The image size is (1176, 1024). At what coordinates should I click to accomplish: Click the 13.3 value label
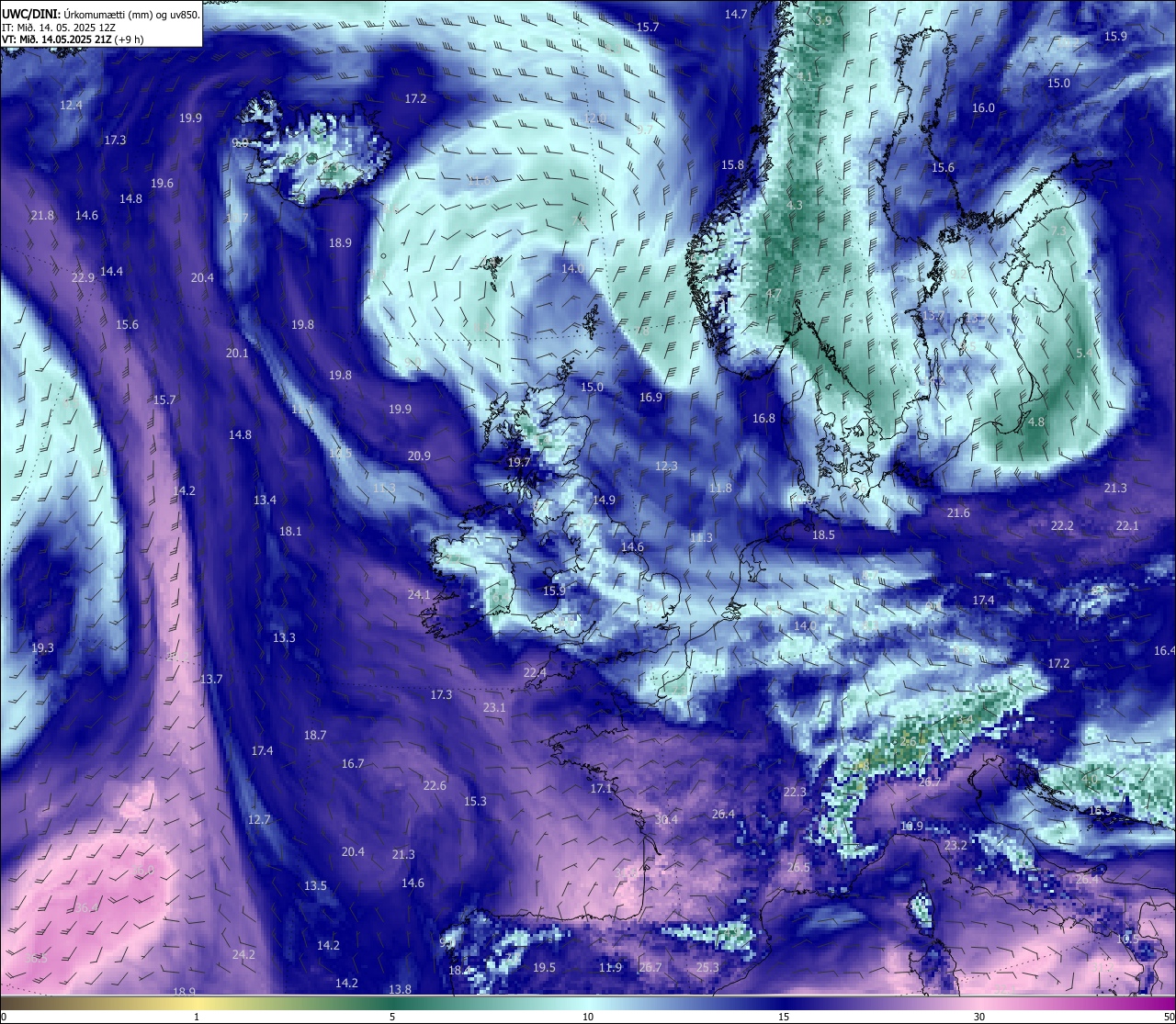tap(284, 638)
